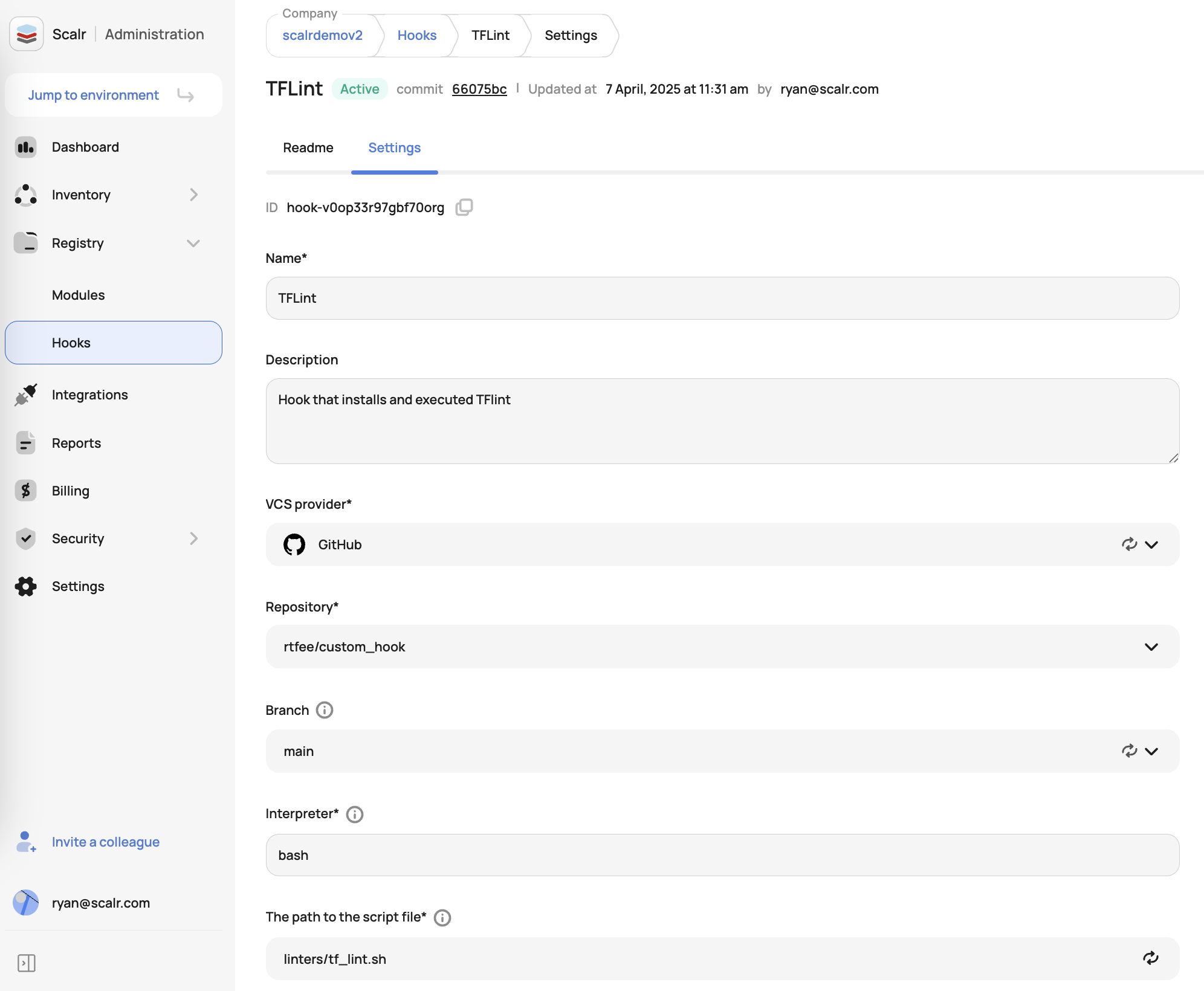This screenshot has height=991, width=1204.
Task: Refresh the script file path
Action: point(1150,958)
